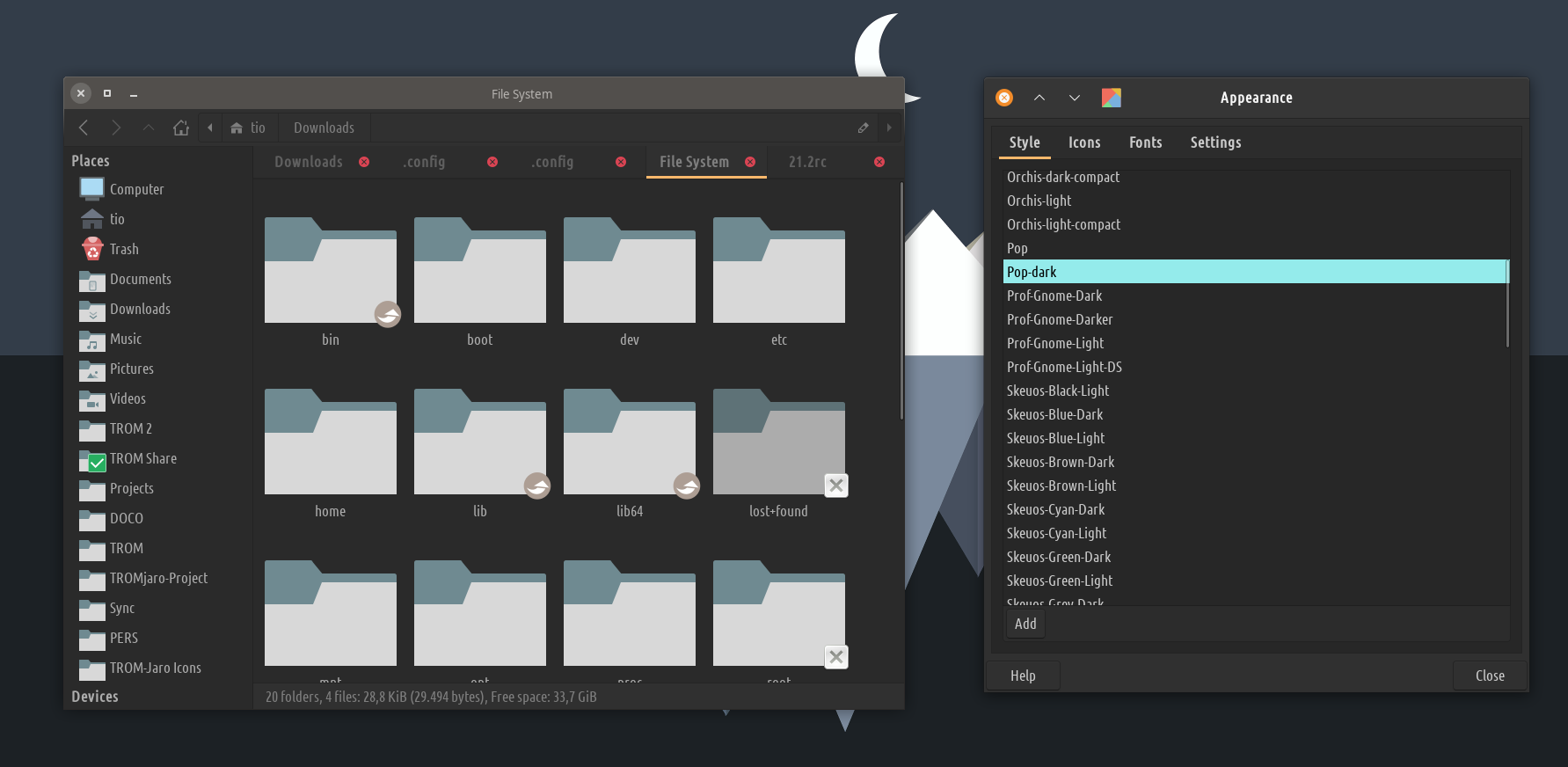Click the pencil edit-location icon
The image size is (1568, 767).
click(863, 128)
